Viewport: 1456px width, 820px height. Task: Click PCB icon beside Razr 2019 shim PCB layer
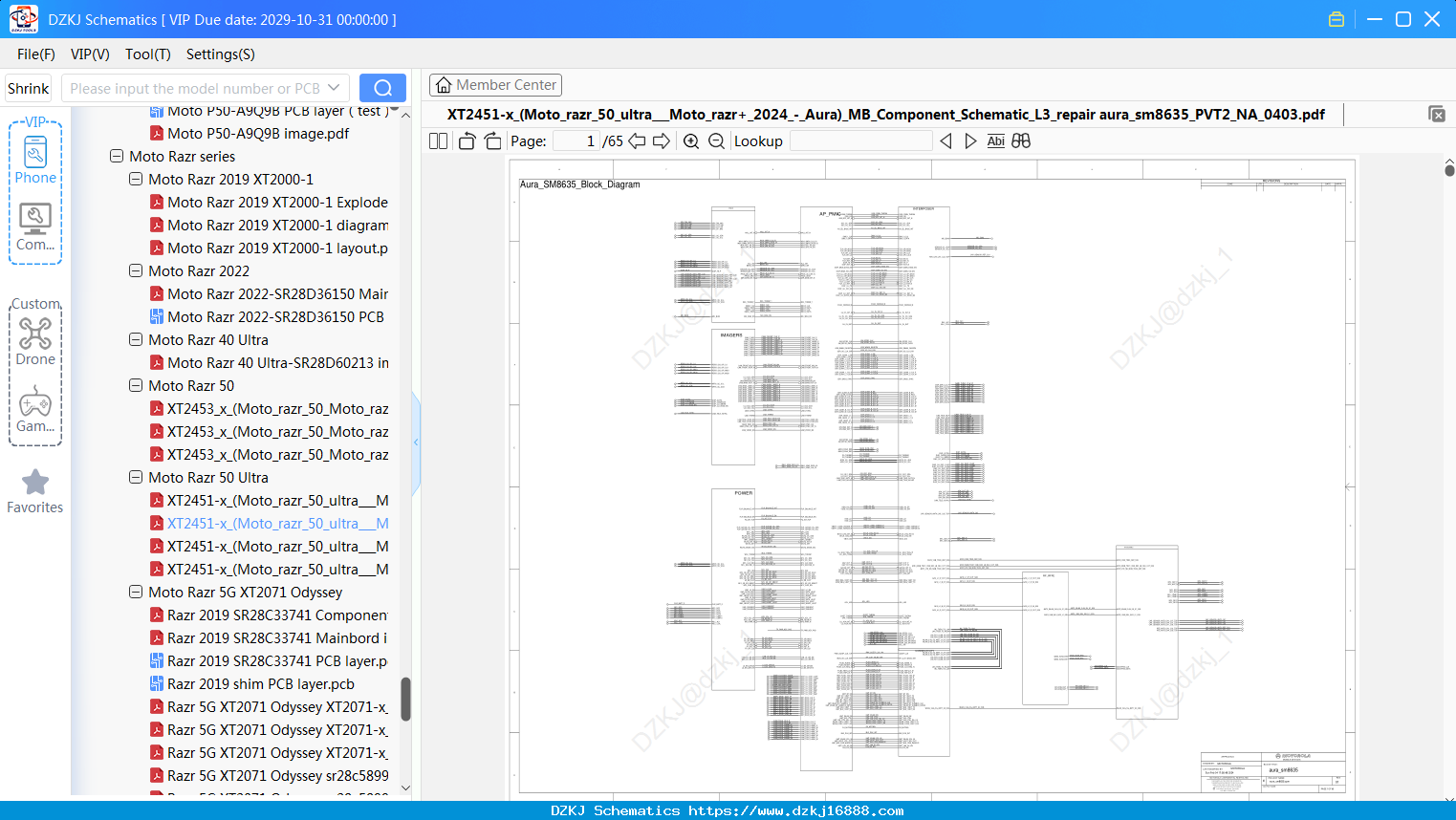click(157, 684)
